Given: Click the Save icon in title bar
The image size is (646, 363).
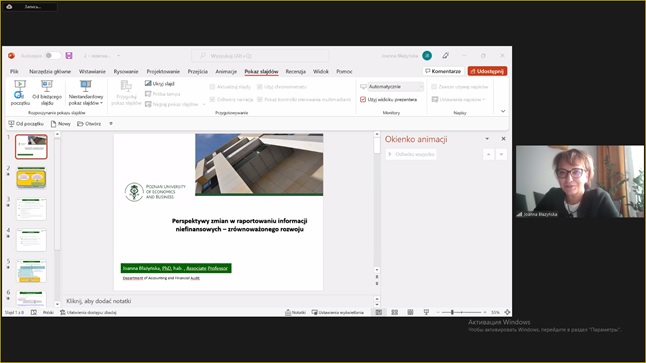Looking at the screenshot, I should point(69,56).
